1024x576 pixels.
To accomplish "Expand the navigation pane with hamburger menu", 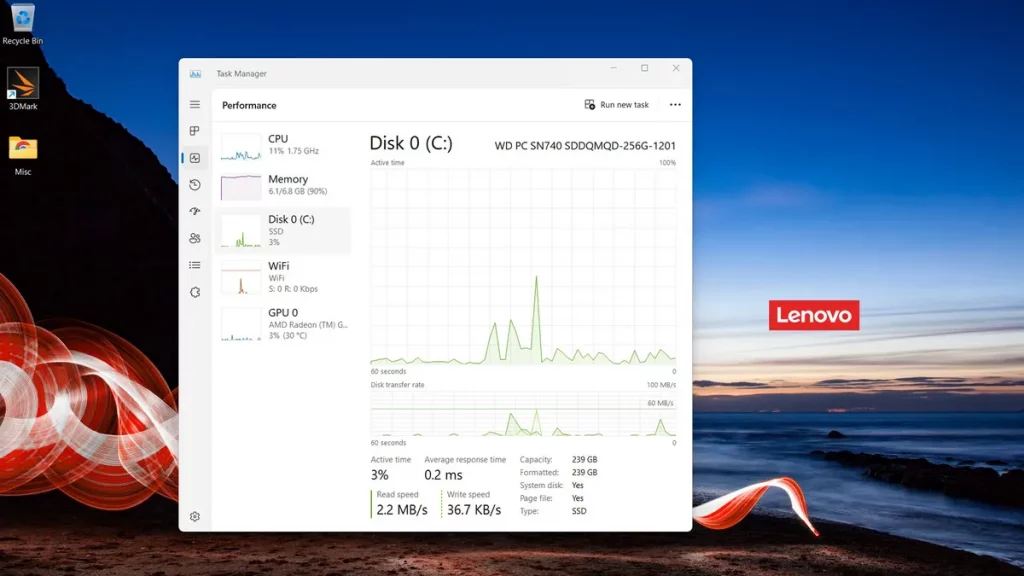I will click(x=195, y=104).
